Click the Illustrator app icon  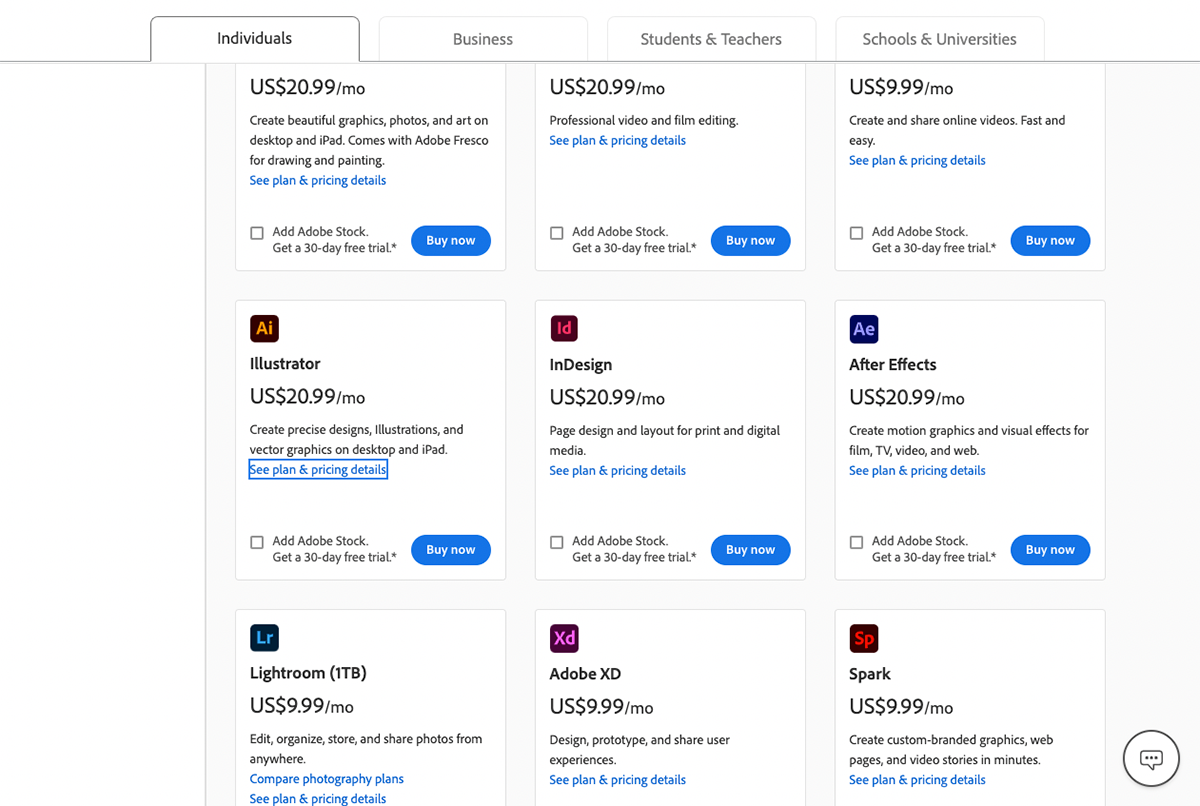coord(264,328)
